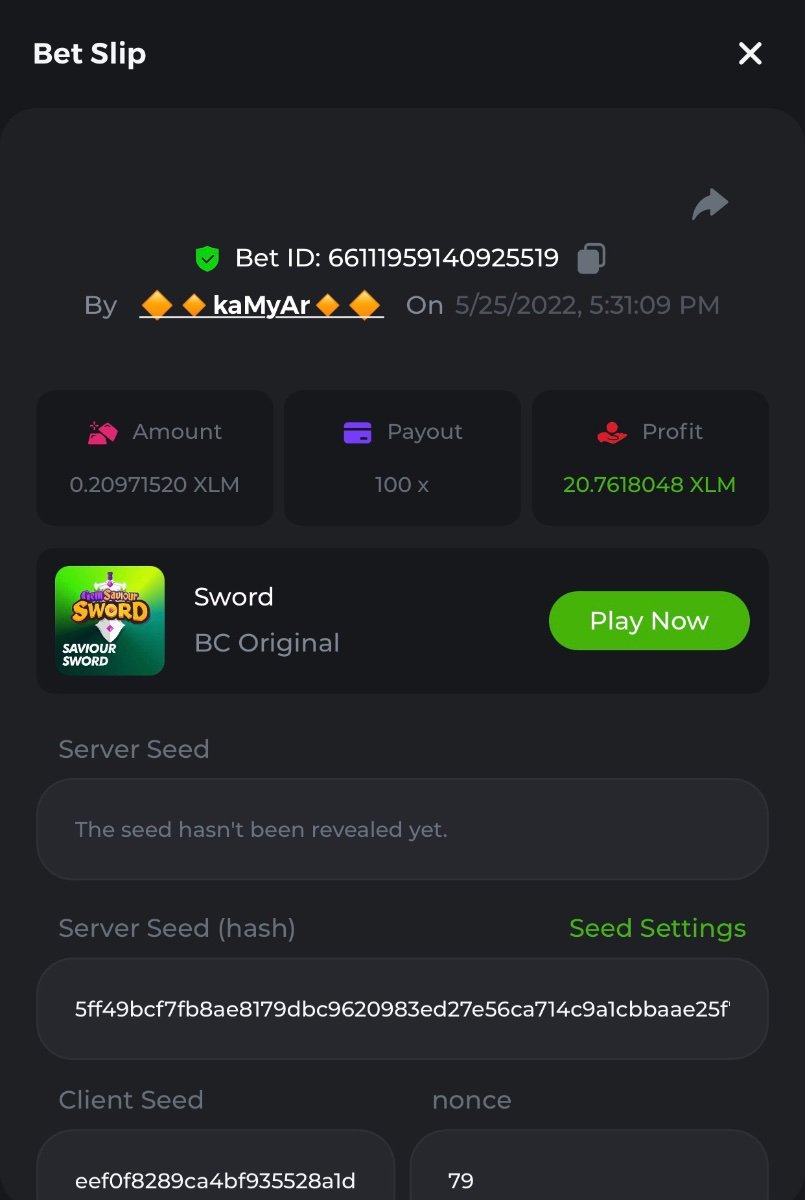Click the green verified shield icon
The width and height of the screenshot is (805, 1200).
click(x=207, y=259)
